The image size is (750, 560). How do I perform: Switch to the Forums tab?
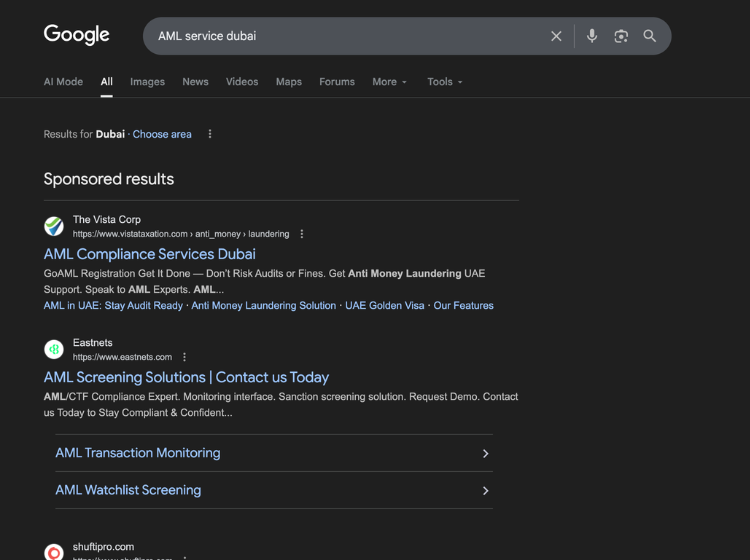click(337, 82)
